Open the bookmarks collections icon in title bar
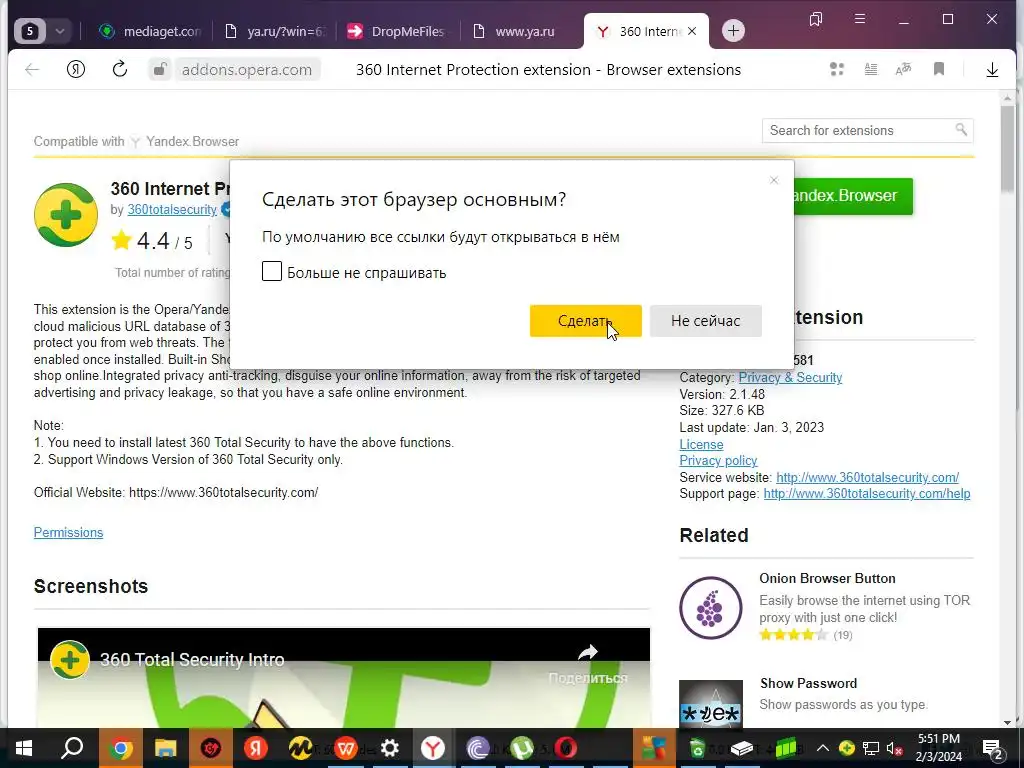The image size is (1024, 768). pos(816,20)
